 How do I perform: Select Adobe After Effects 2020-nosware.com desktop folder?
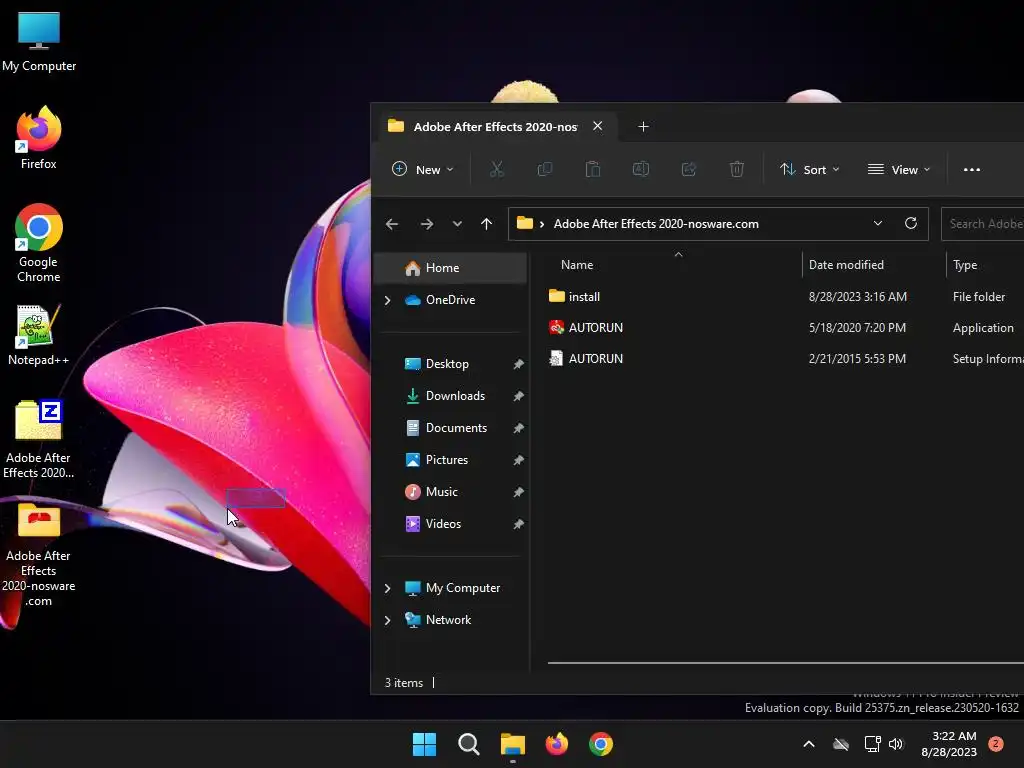(39, 554)
